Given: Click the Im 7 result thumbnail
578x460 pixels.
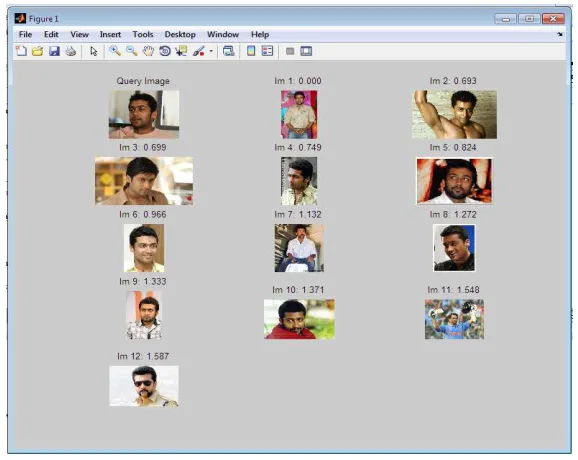Looking at the screenshot, I should click(299, 248).
